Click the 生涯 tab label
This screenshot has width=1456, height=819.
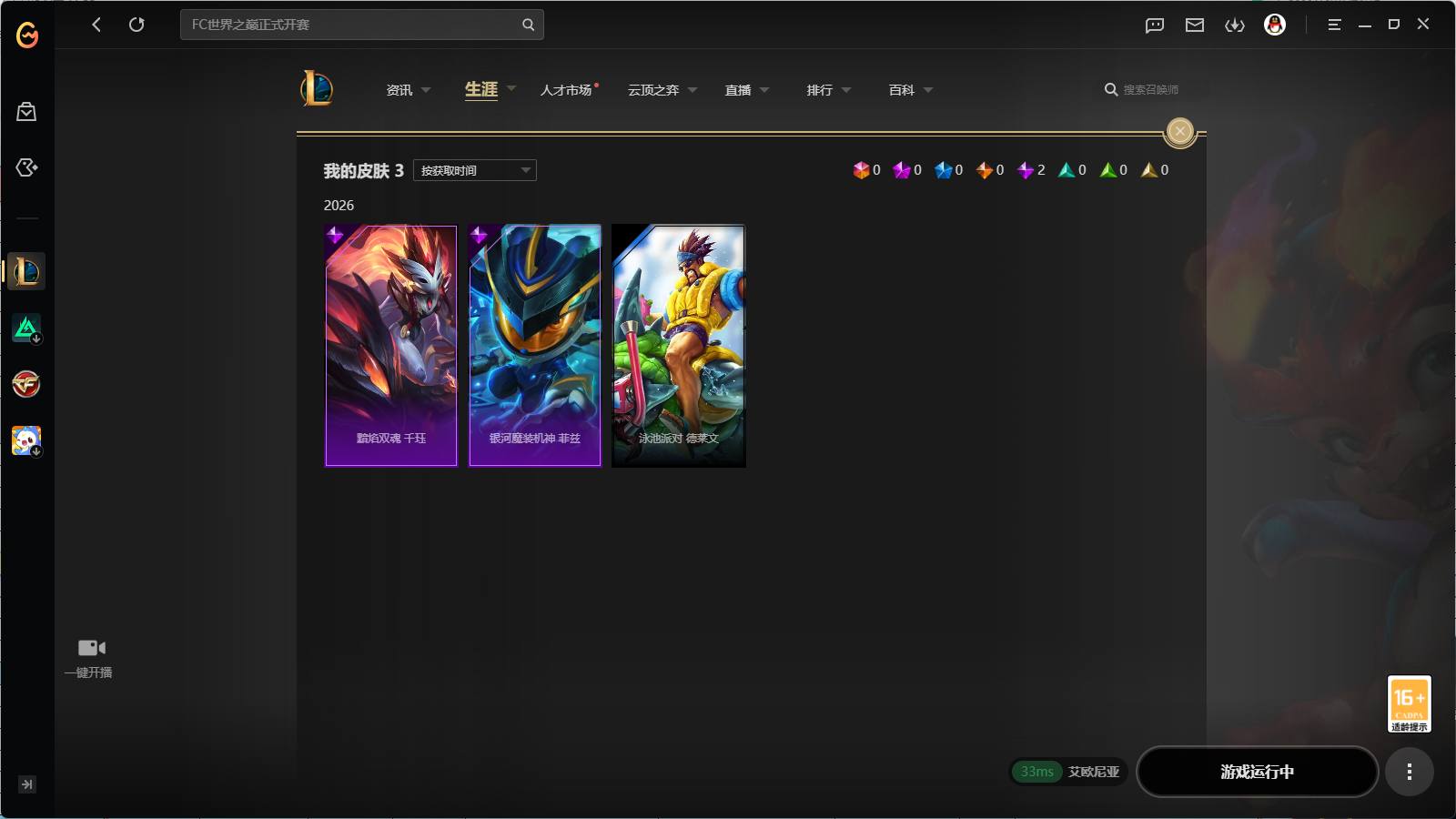(481, 89)
